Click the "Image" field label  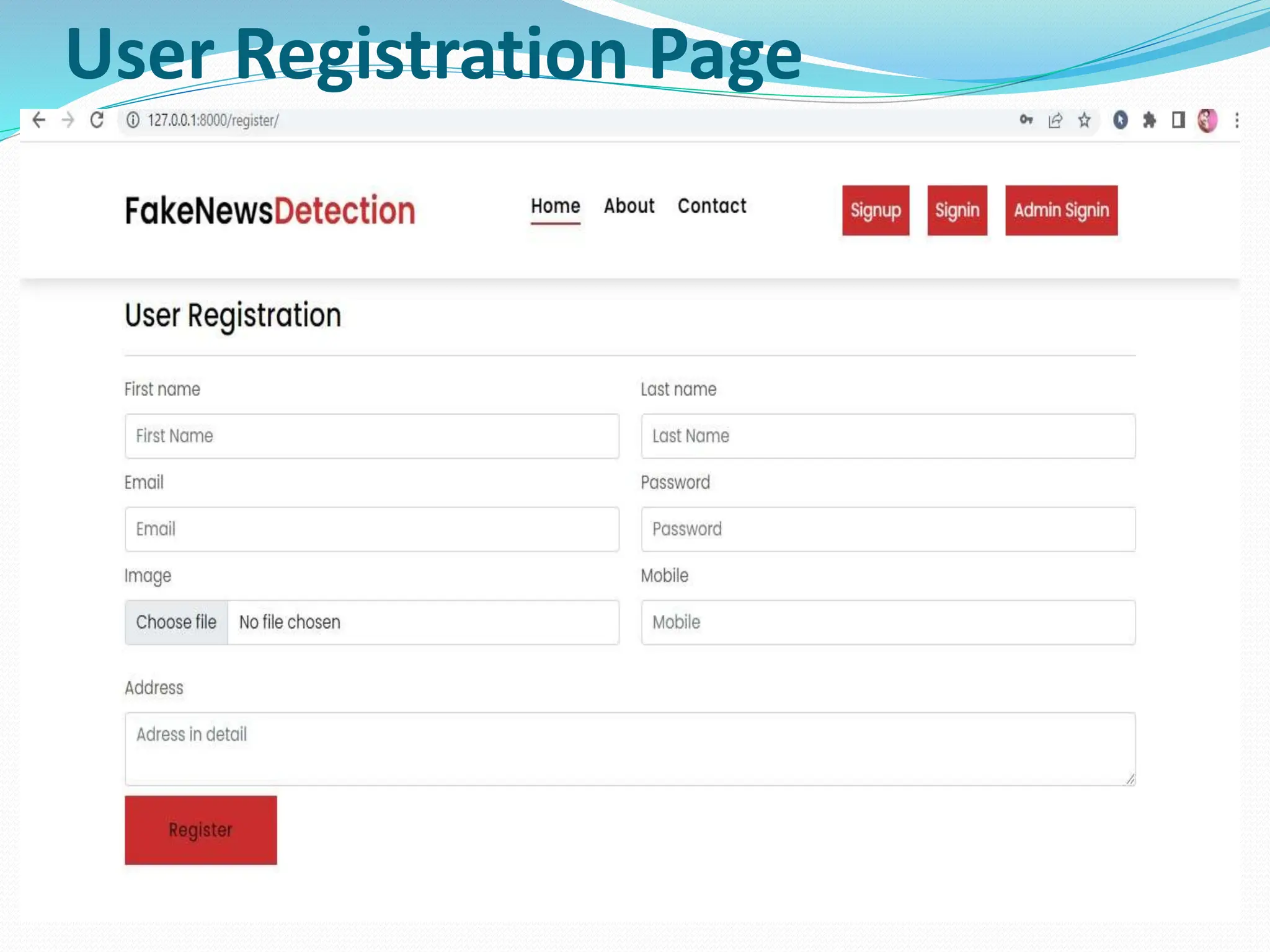(x=148, y=576)
